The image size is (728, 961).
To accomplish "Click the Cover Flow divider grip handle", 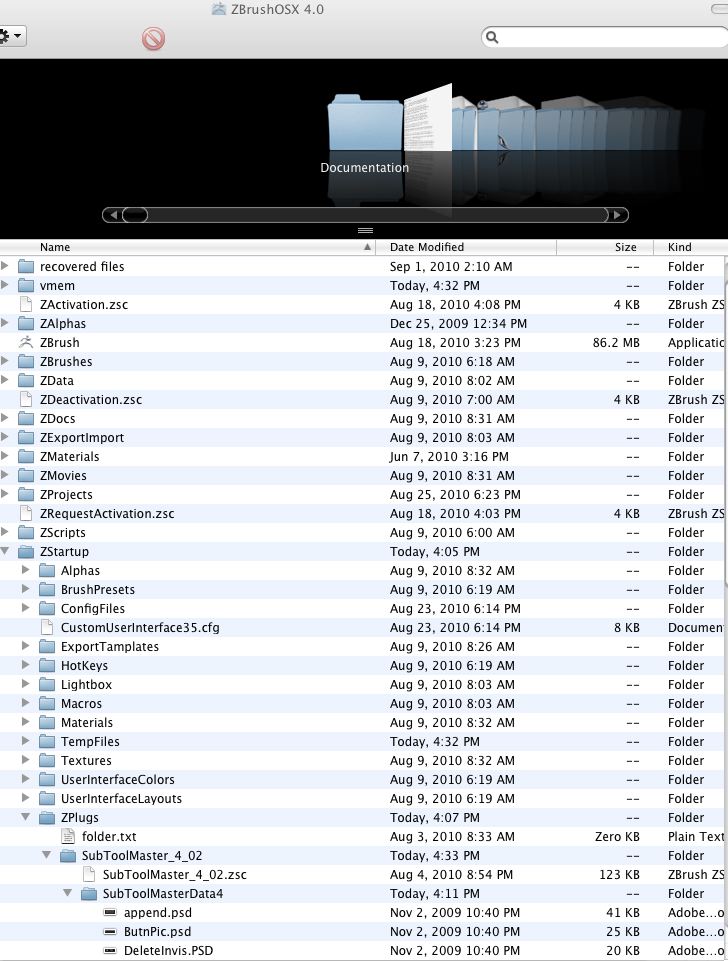I will click(x=365, y=230).
